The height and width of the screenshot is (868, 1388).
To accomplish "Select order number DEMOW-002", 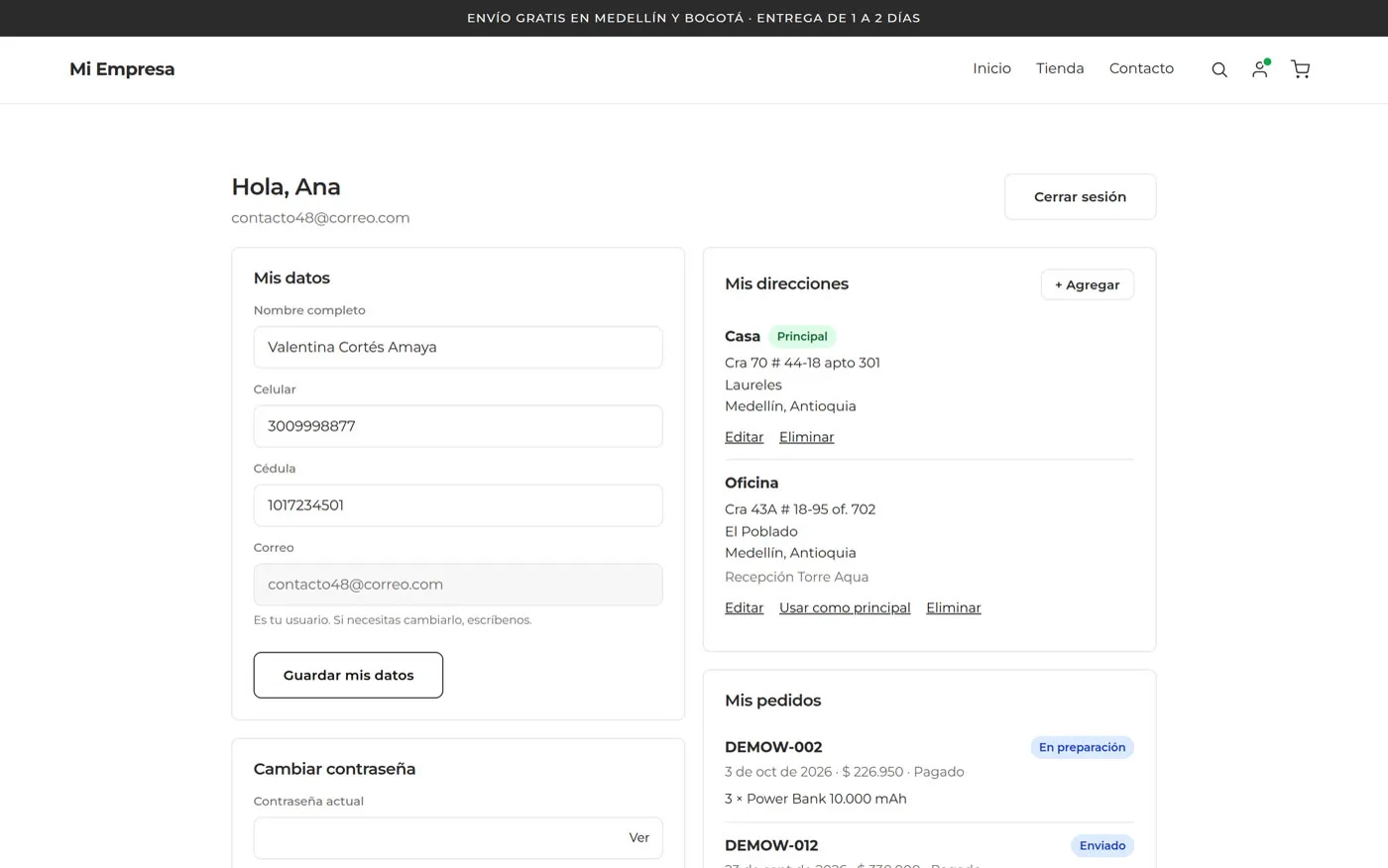I will [x=773, y=747].
